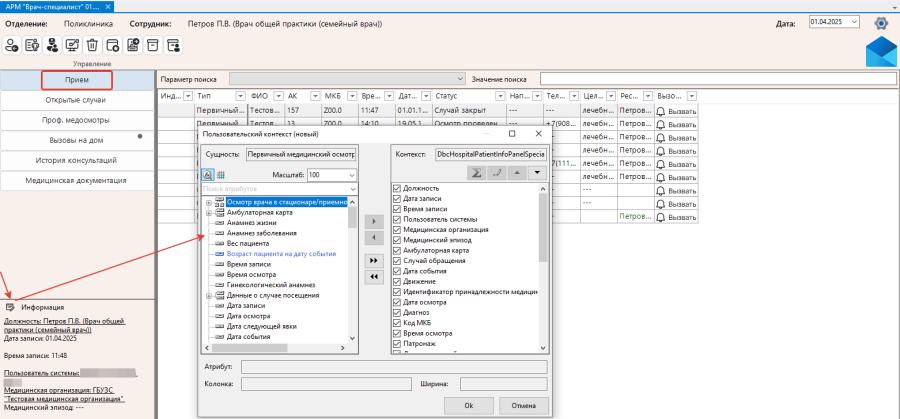Click the printer-with-plus toolbar icon

pyautogui.click(x=133, y=45)
